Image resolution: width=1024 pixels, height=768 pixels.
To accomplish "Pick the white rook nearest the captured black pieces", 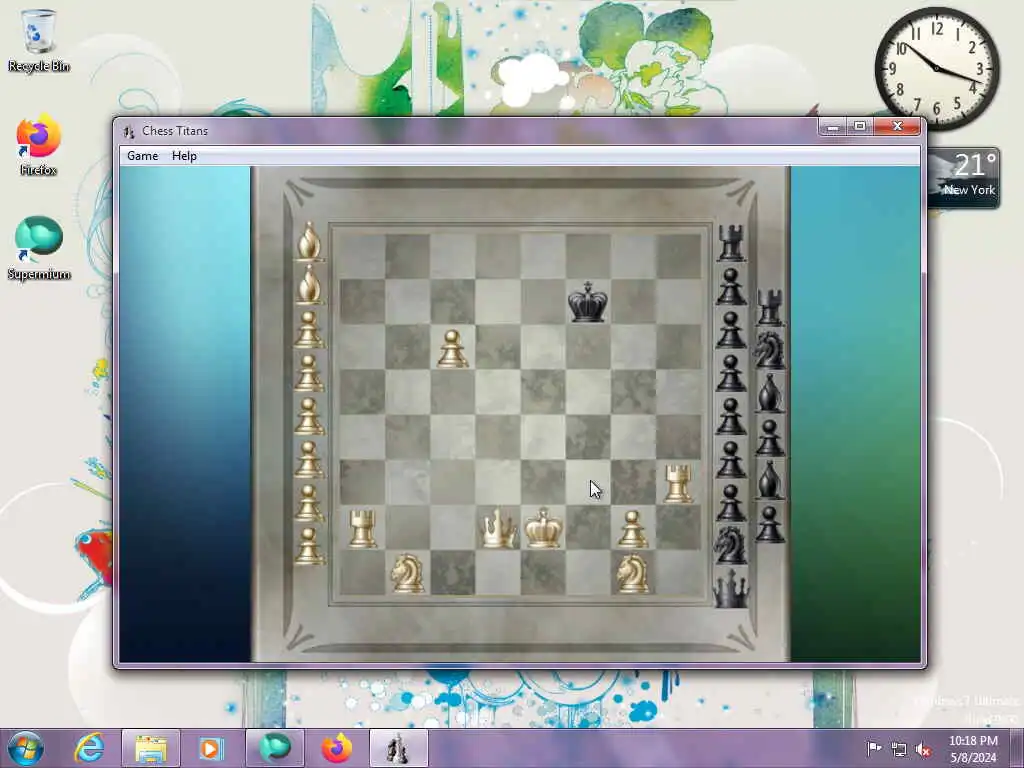I will (679, 484).
